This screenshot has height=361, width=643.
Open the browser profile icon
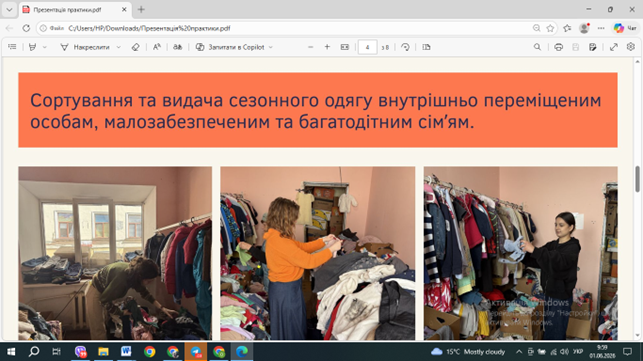click(x=584, y=28)
